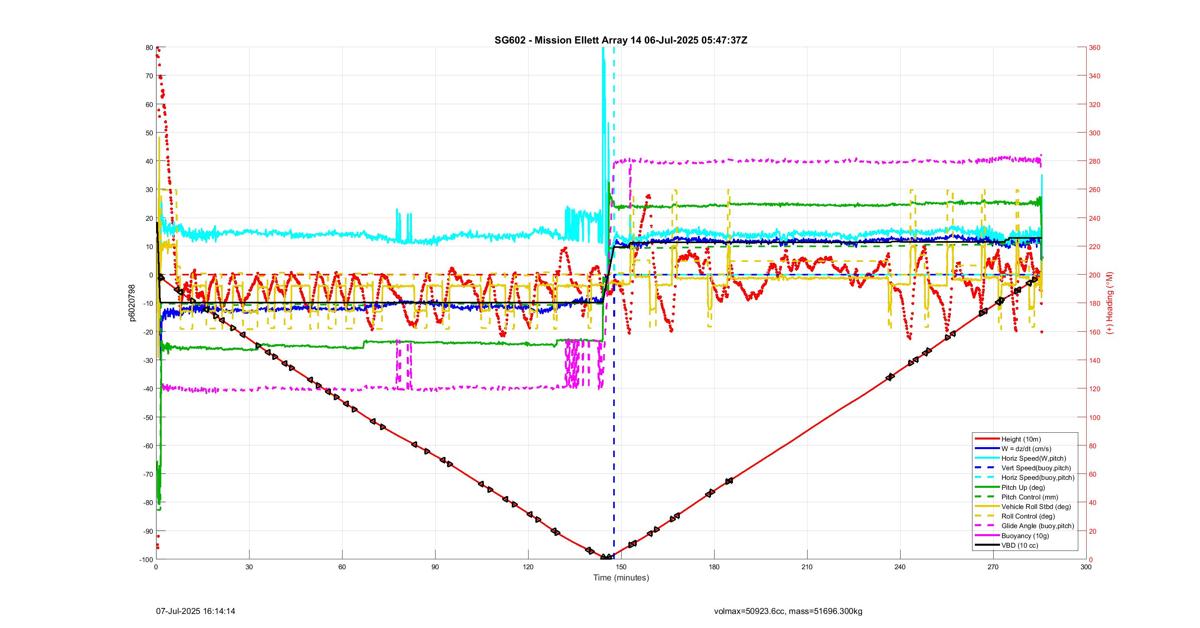Click the left y-axis tick label '80'

(x=149, y=48)
